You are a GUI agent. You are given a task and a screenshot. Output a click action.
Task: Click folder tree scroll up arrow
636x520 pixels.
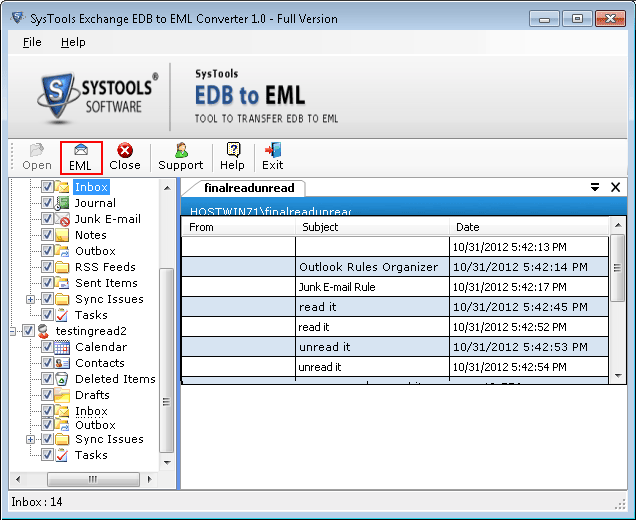tap(167, 188)
